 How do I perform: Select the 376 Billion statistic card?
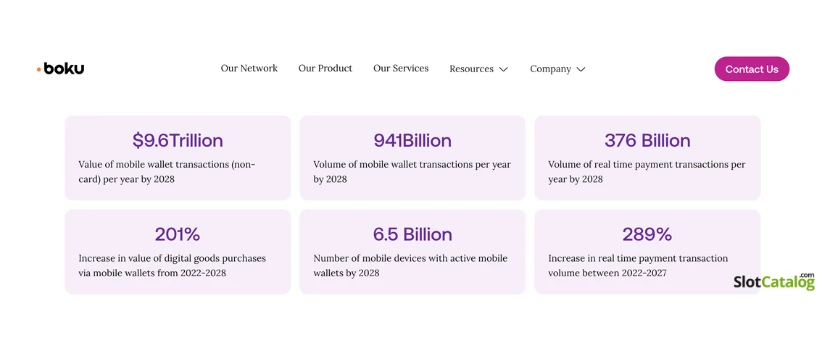click(x=647, y=158)
